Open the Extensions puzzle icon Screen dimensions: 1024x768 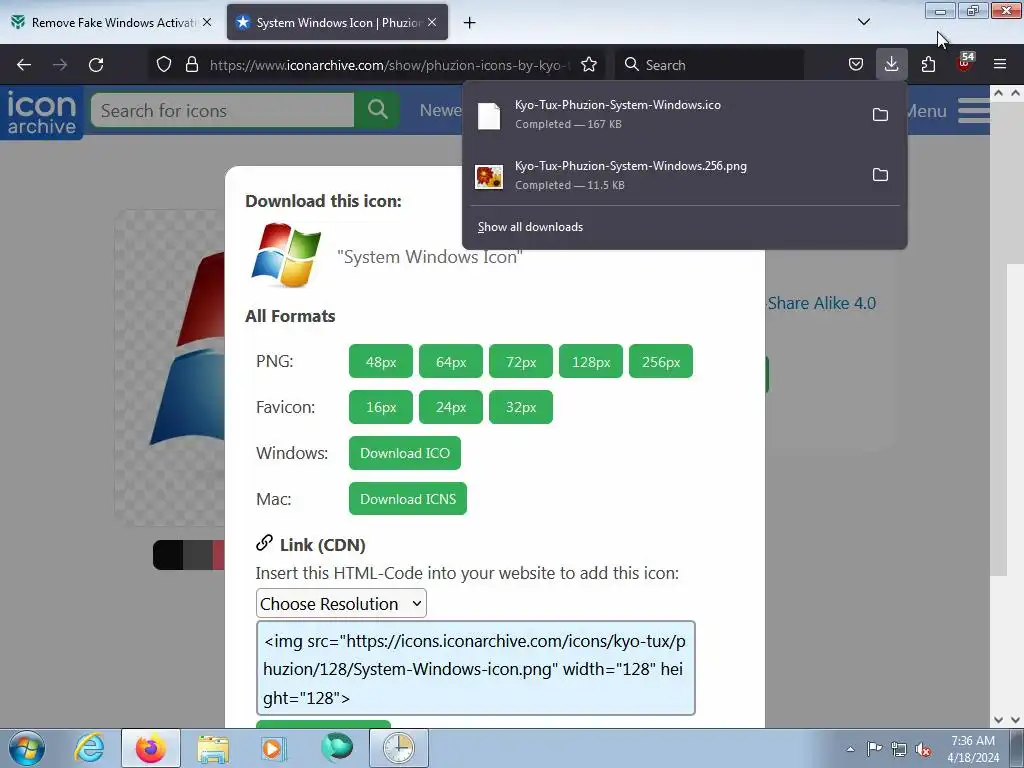928,64
